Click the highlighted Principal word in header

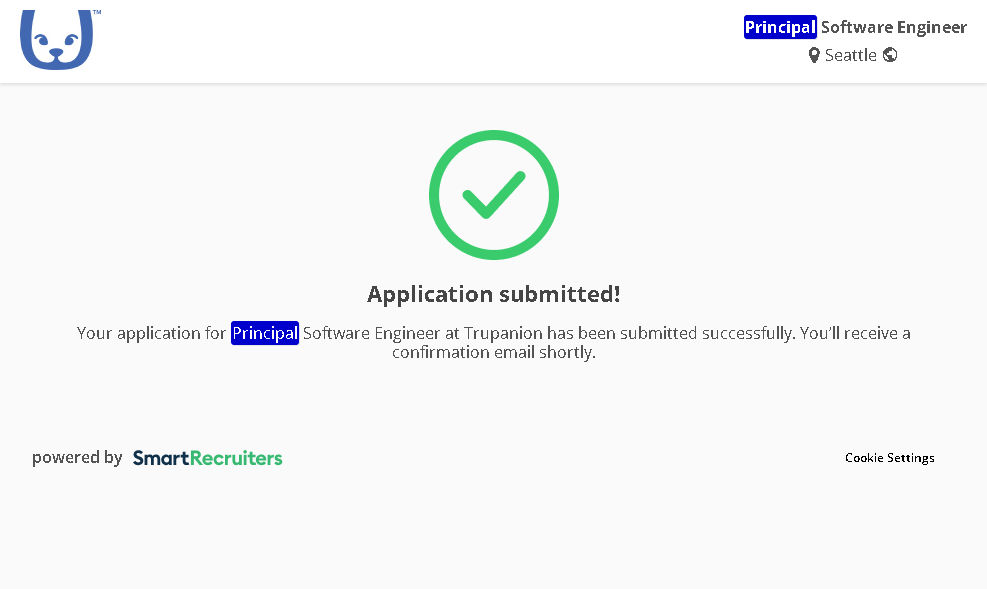point(780,27)
